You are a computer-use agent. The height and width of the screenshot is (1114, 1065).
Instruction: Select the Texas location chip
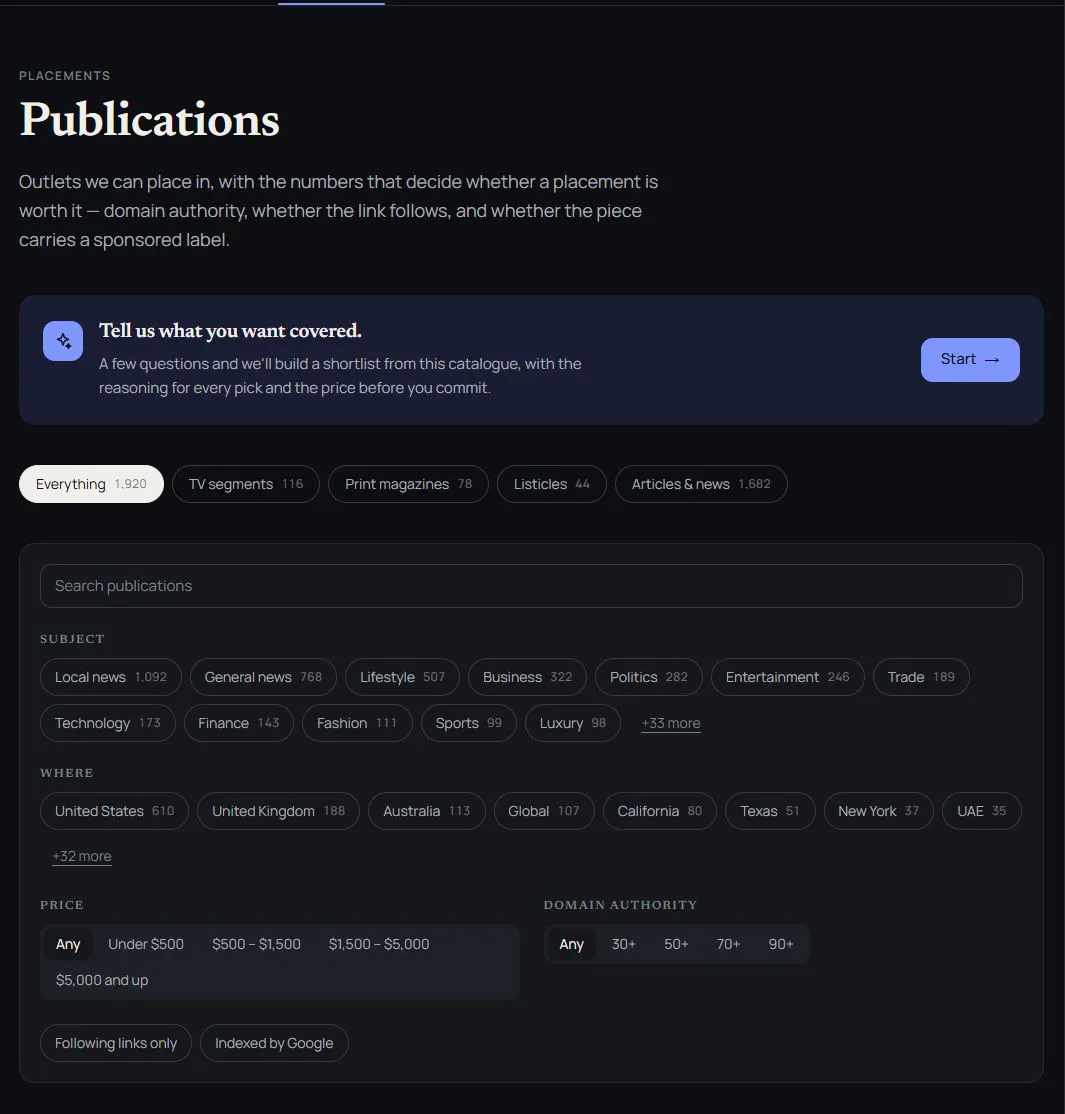(x=769, y=811)
